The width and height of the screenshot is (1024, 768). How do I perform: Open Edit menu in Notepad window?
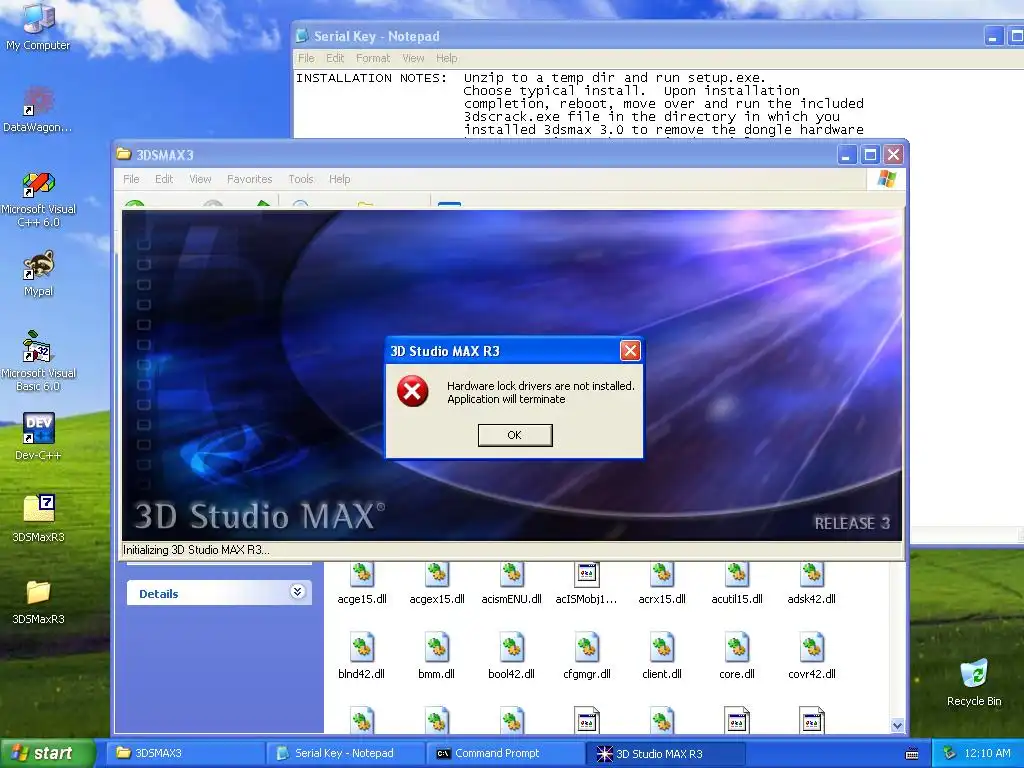point(335,58)
